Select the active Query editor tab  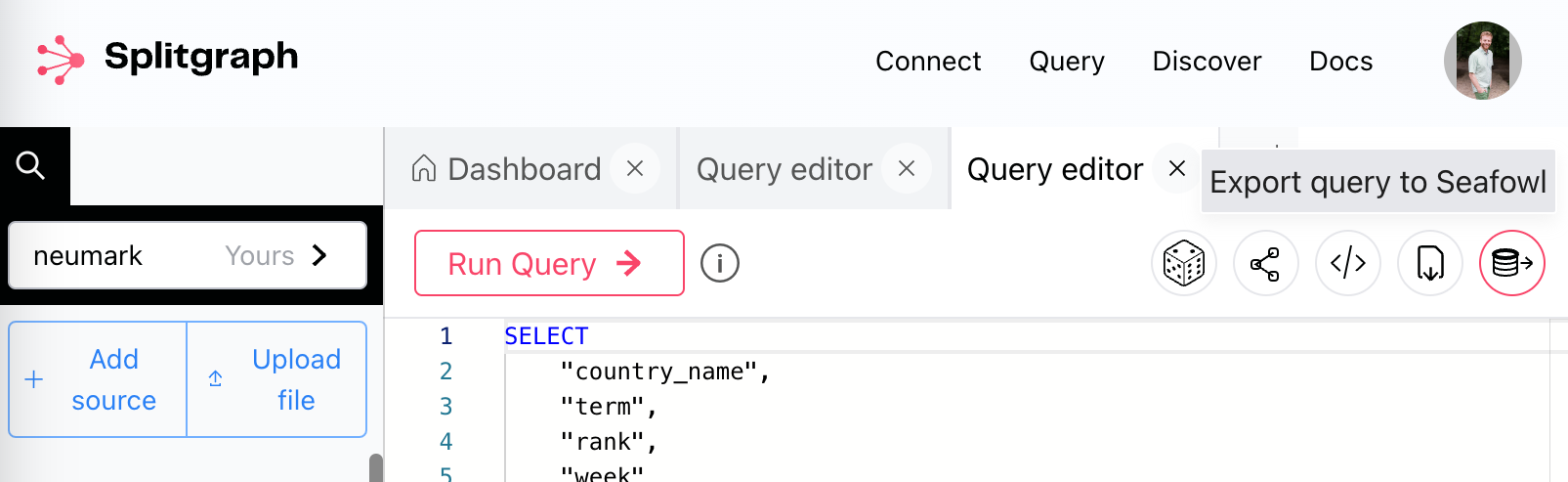(x=1055, y=169)
